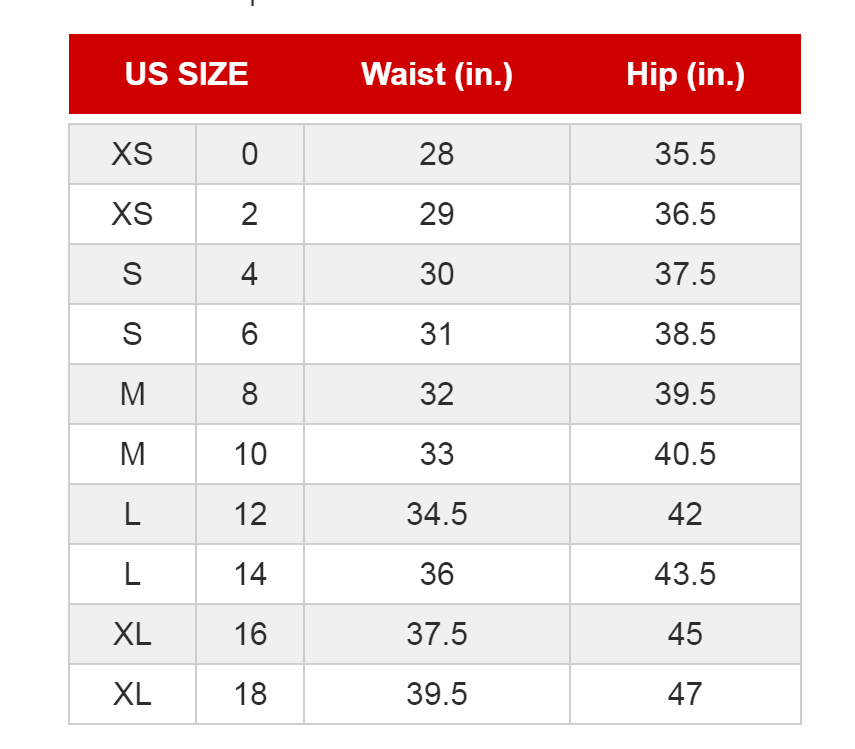Click the Hip (in.) column header
Screen dimensions: 855x749
685,75
